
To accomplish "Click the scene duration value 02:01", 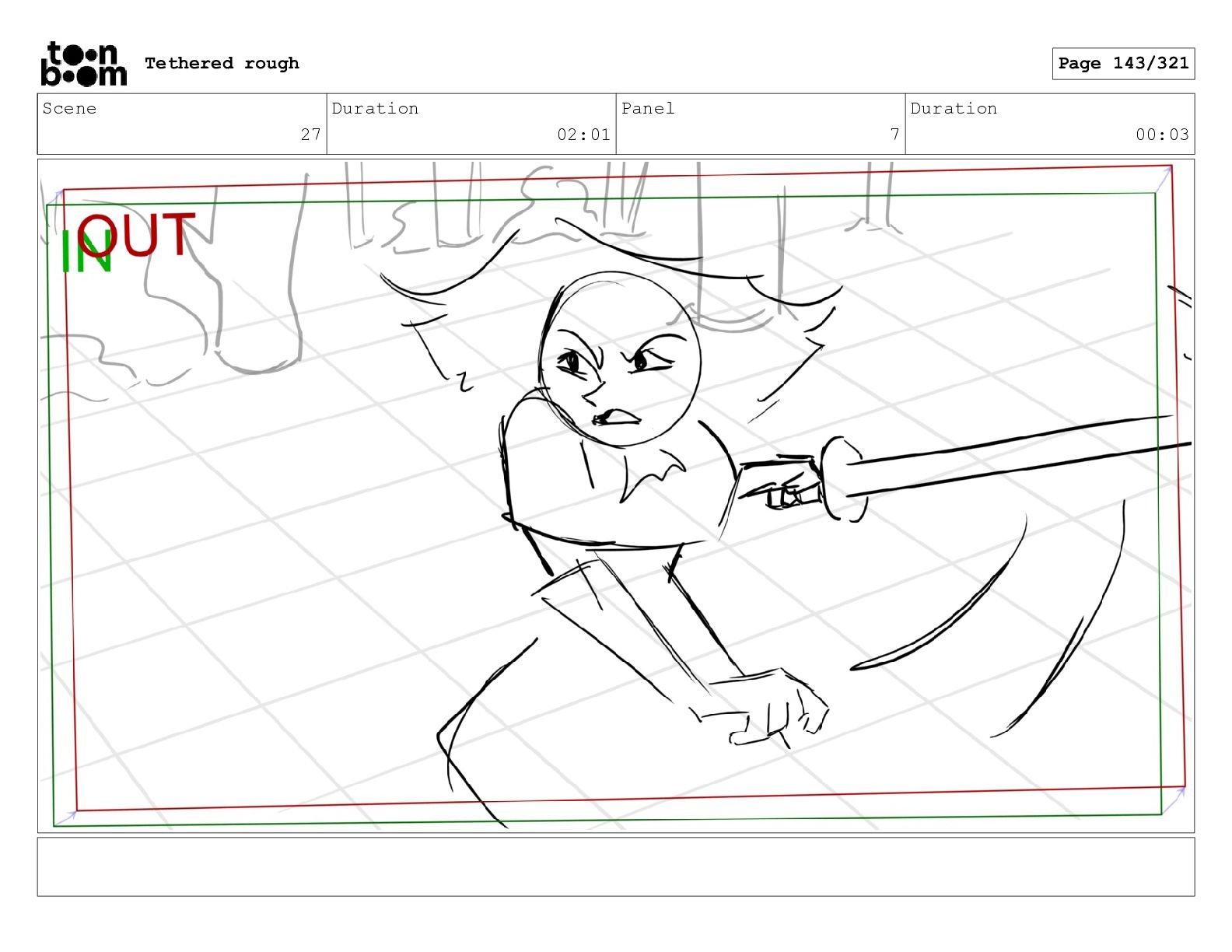I will click(x=583, y=135).
